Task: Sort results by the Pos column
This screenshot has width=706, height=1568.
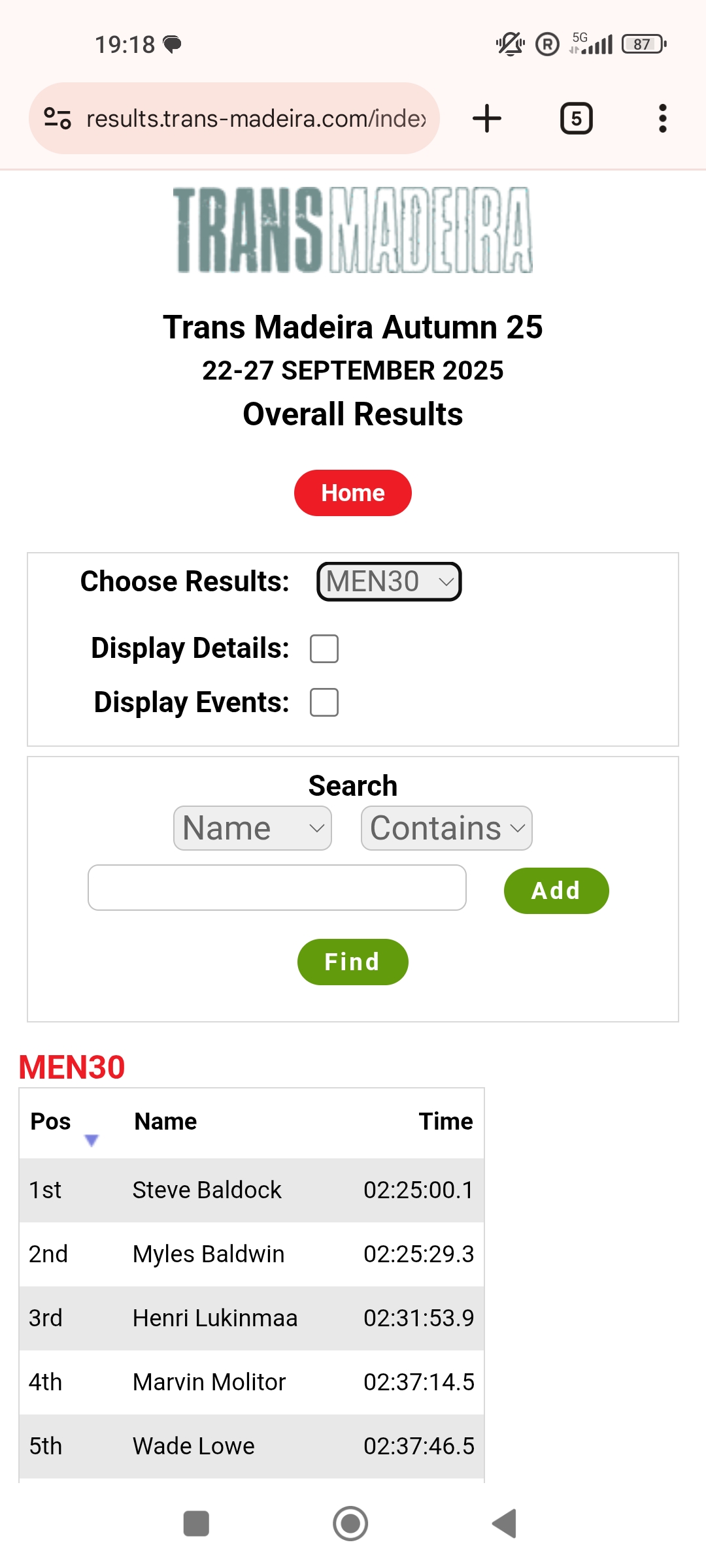Action: [x=51, y=1122]
